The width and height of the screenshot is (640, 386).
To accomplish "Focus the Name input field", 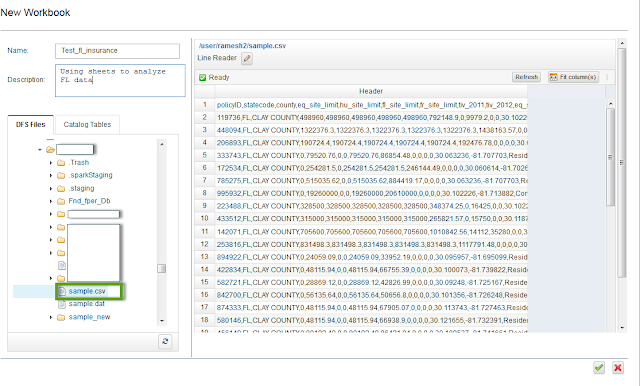I will [x=117, y=51].
